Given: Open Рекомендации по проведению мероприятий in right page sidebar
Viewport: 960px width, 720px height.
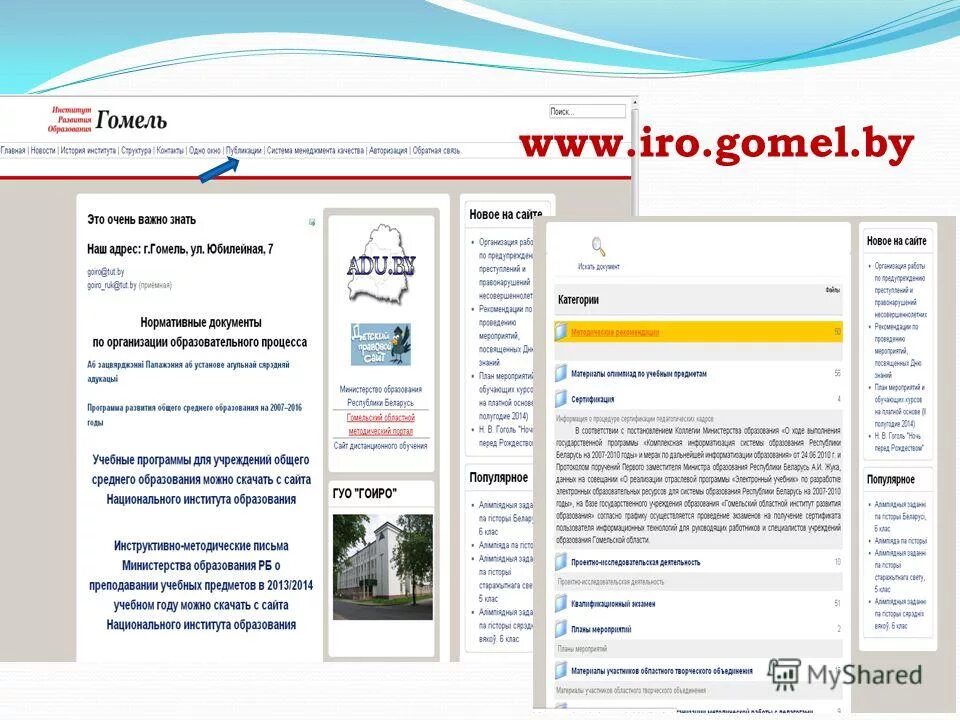Looking at the screenshot, I should pyautogui.click(x=897, y=351).
